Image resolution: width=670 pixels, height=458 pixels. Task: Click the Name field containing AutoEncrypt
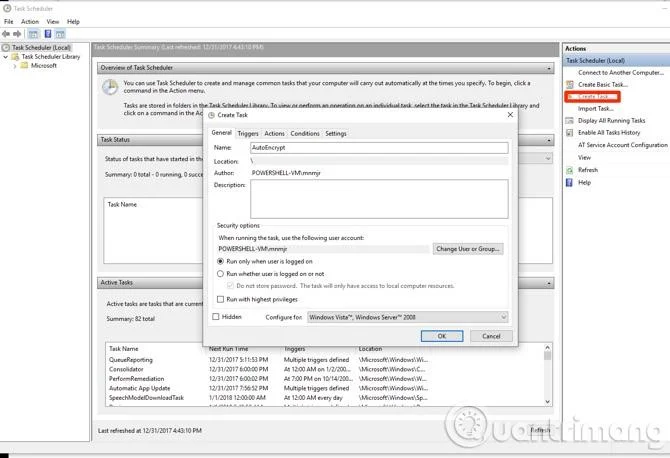(379, 148)
